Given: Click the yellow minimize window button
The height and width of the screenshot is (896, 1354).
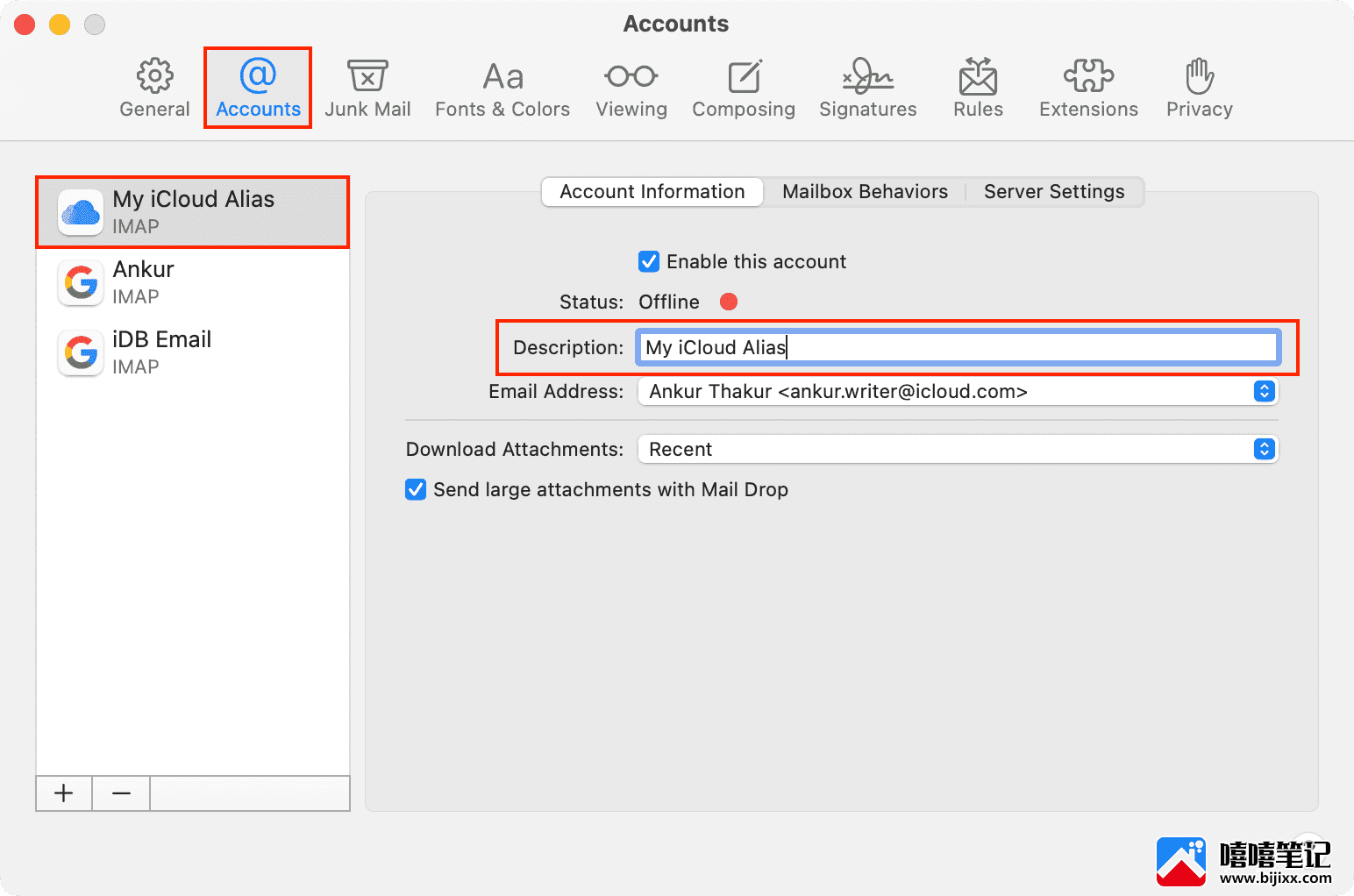Looking at the screenshot, I should (x=60, y=25).
